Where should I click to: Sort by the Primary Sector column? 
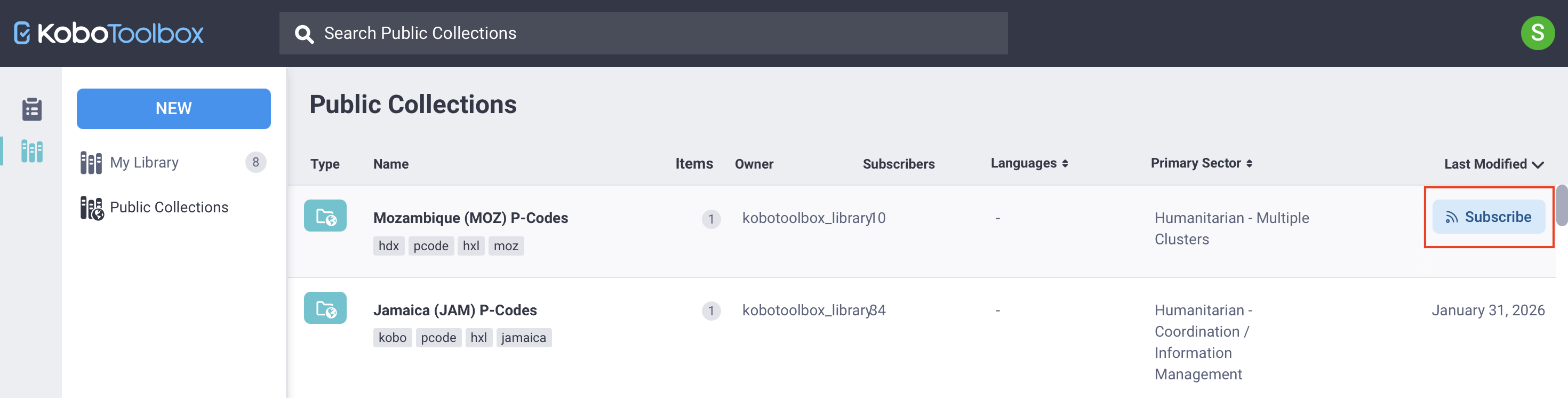(x=1201, y=163)
